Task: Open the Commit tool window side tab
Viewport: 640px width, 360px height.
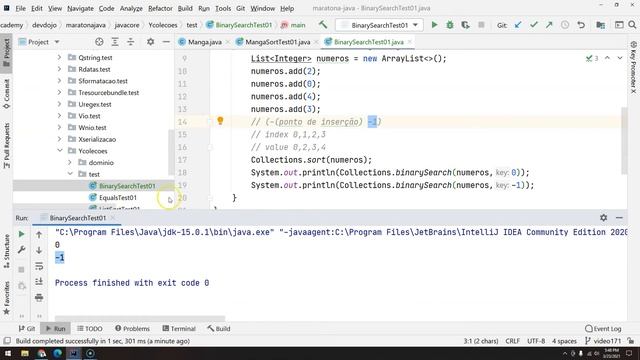Action: tap(7, 94)
